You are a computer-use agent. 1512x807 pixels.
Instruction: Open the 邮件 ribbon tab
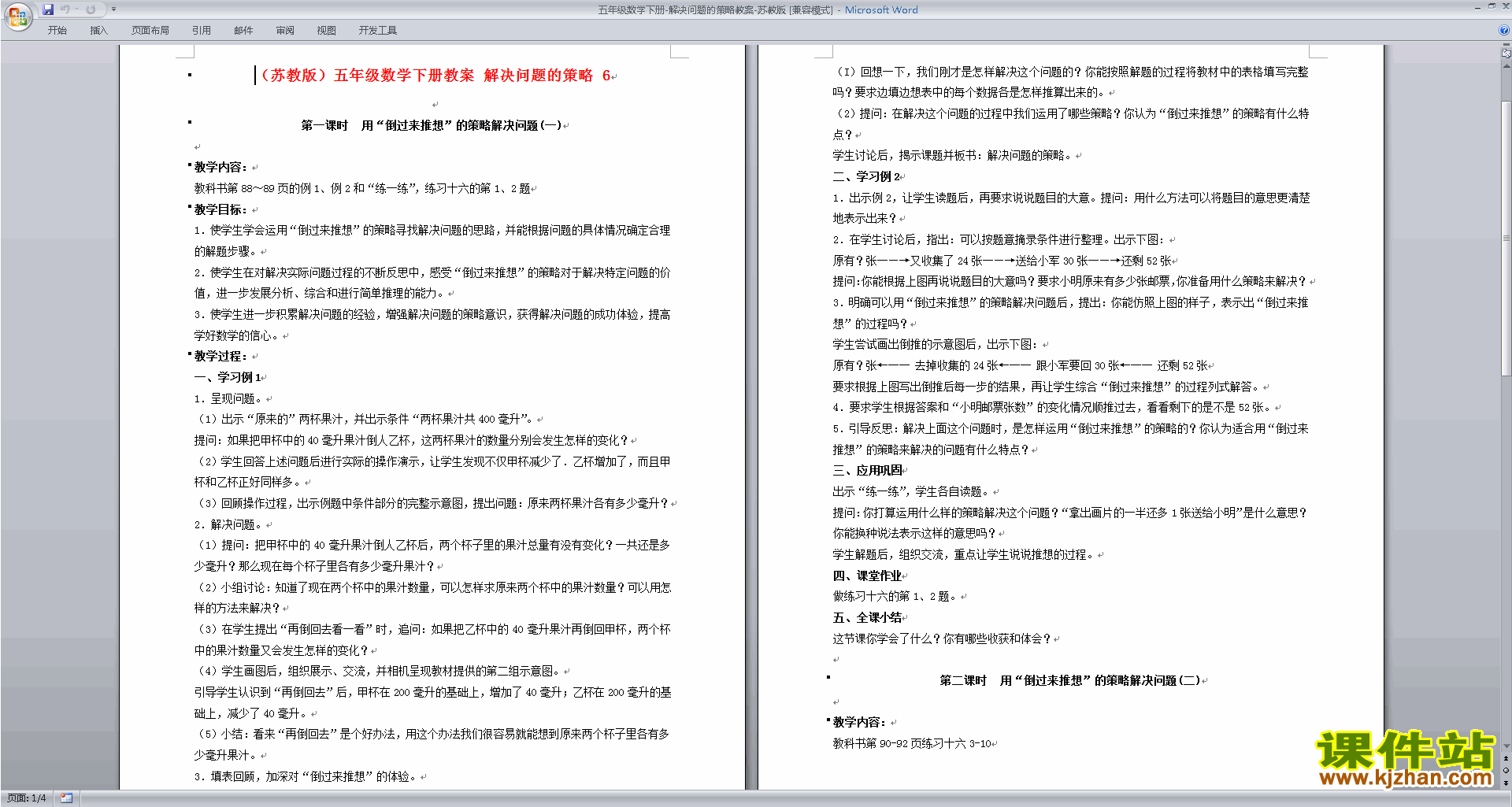pos(243,31)
